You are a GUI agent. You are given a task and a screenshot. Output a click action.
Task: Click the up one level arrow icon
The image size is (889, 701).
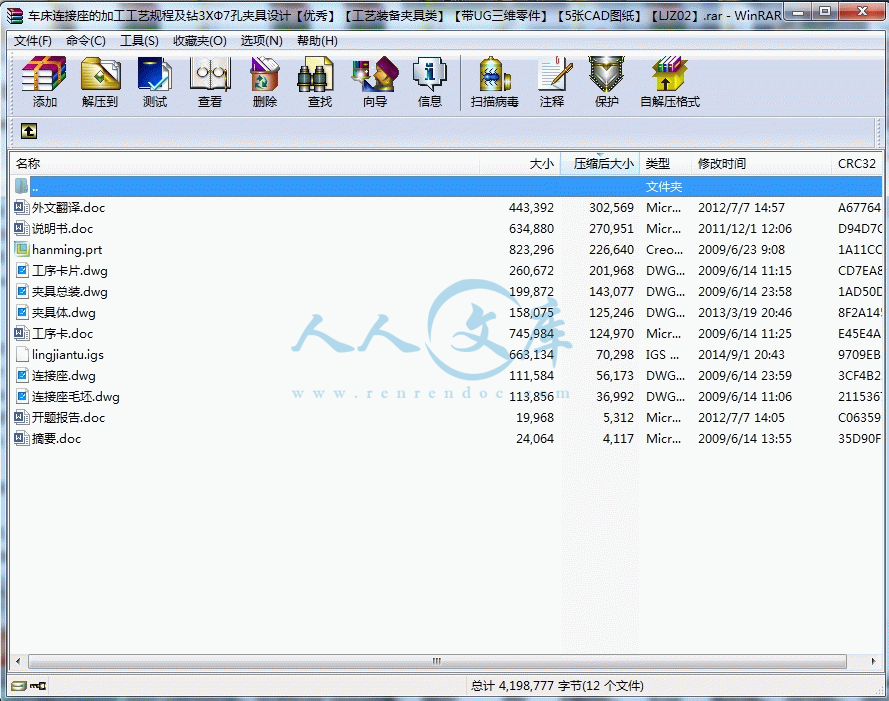(29, 132)
